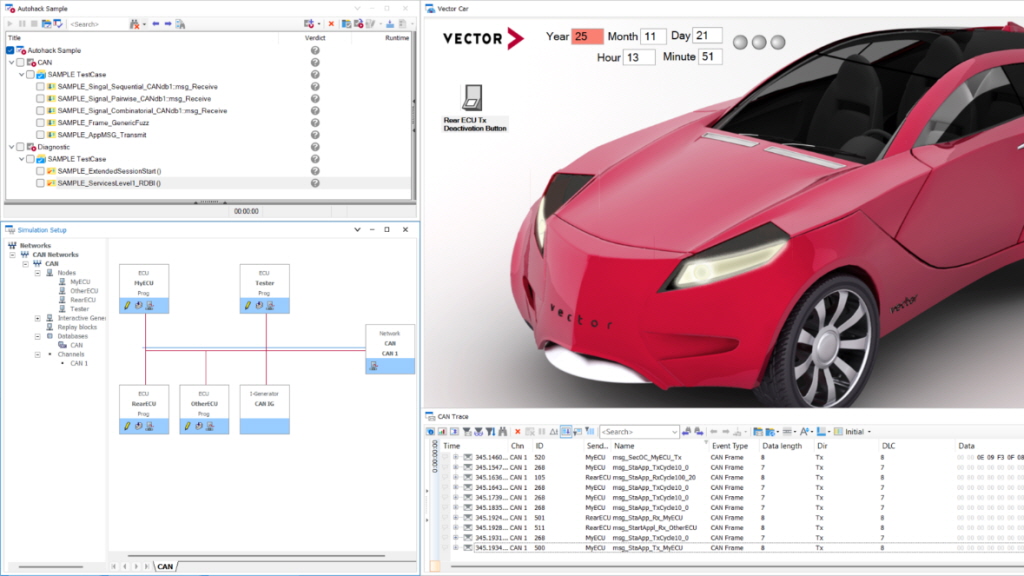
Task: Click the Rear ECU Tx Deactivation switch icon
Action: point(473,97)
